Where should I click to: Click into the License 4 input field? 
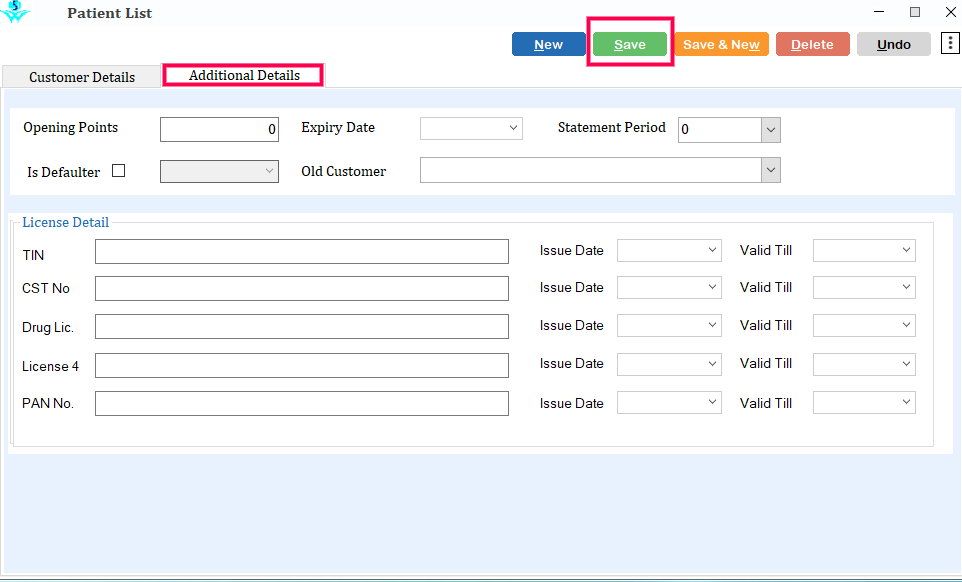pos(302,366)
